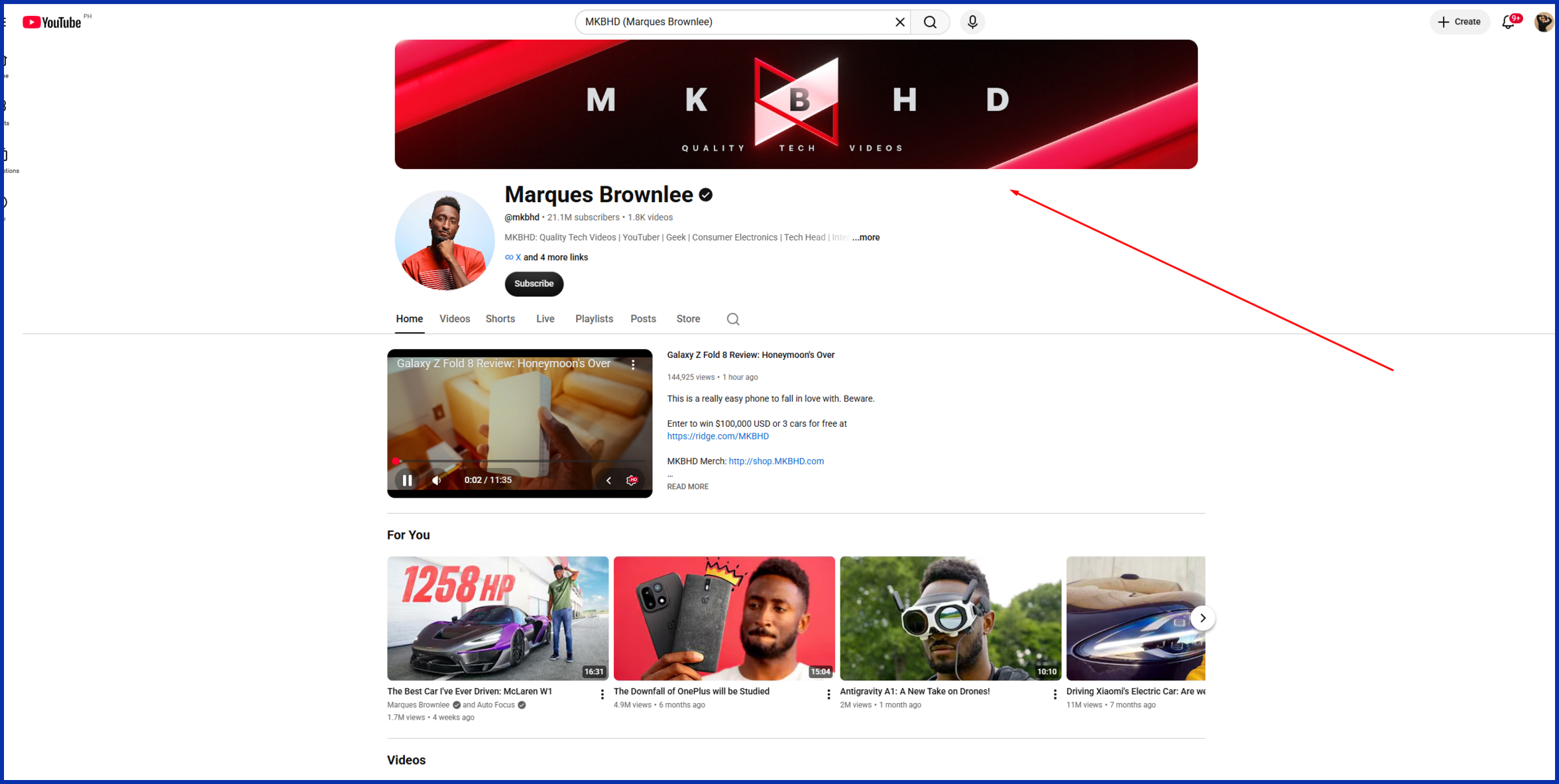Open The Downfall of OnePlus title
Screen dimensions: 1559x784
point(691,691)
